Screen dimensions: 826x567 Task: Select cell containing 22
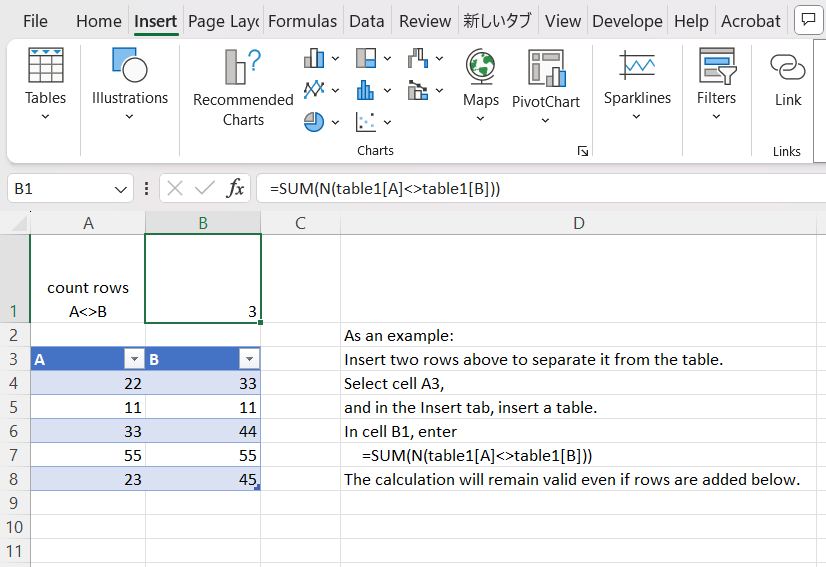pyautogui.click(x=88, y=383)
